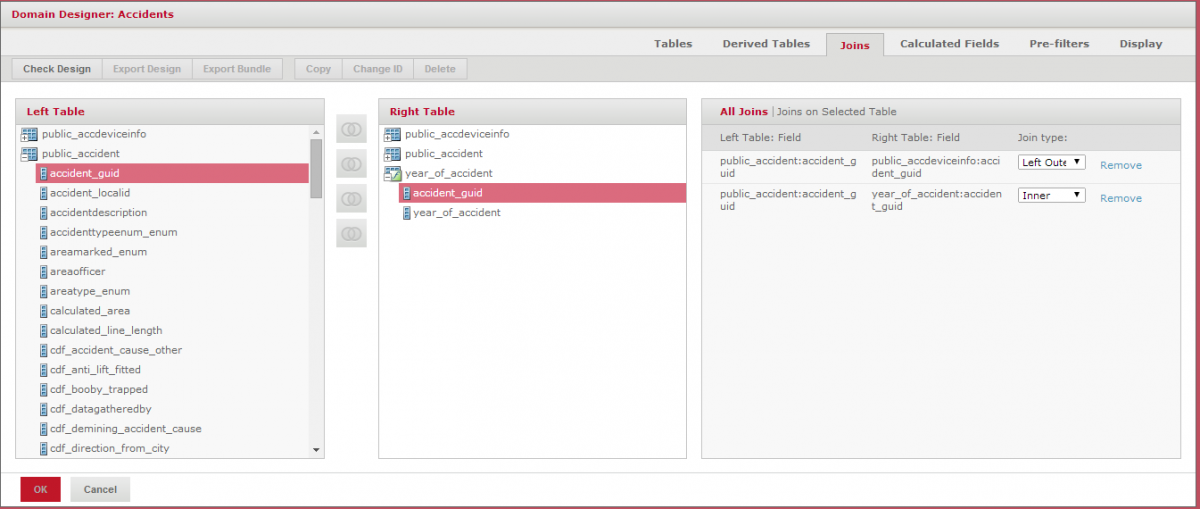
Task: Open the Derived Tables tab
Action: tap(766, 44)
